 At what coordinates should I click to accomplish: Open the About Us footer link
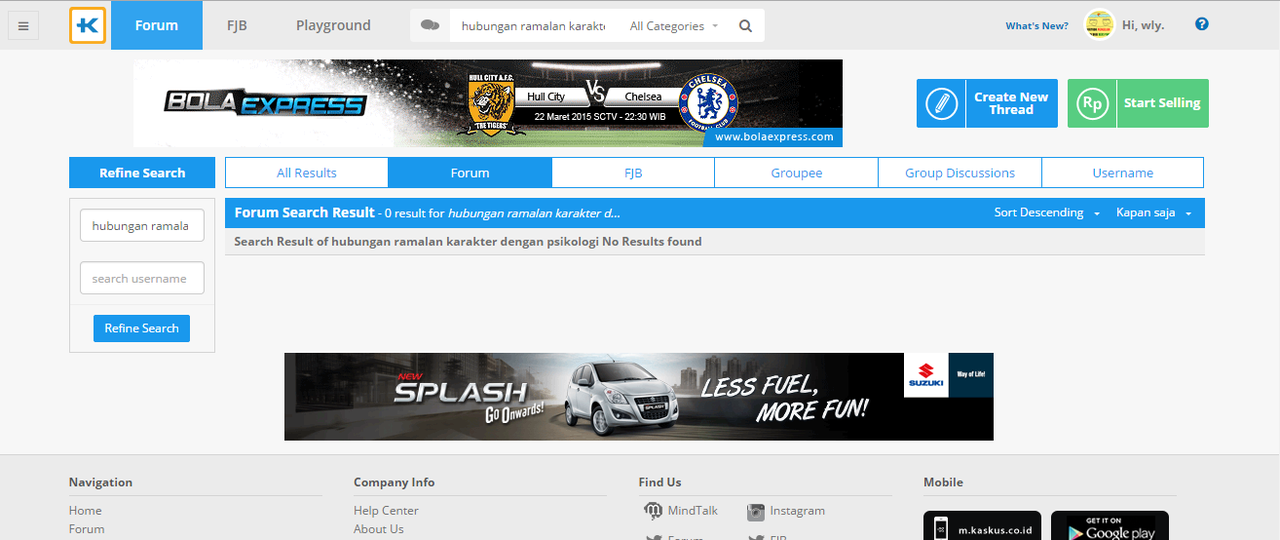(378, 529)
